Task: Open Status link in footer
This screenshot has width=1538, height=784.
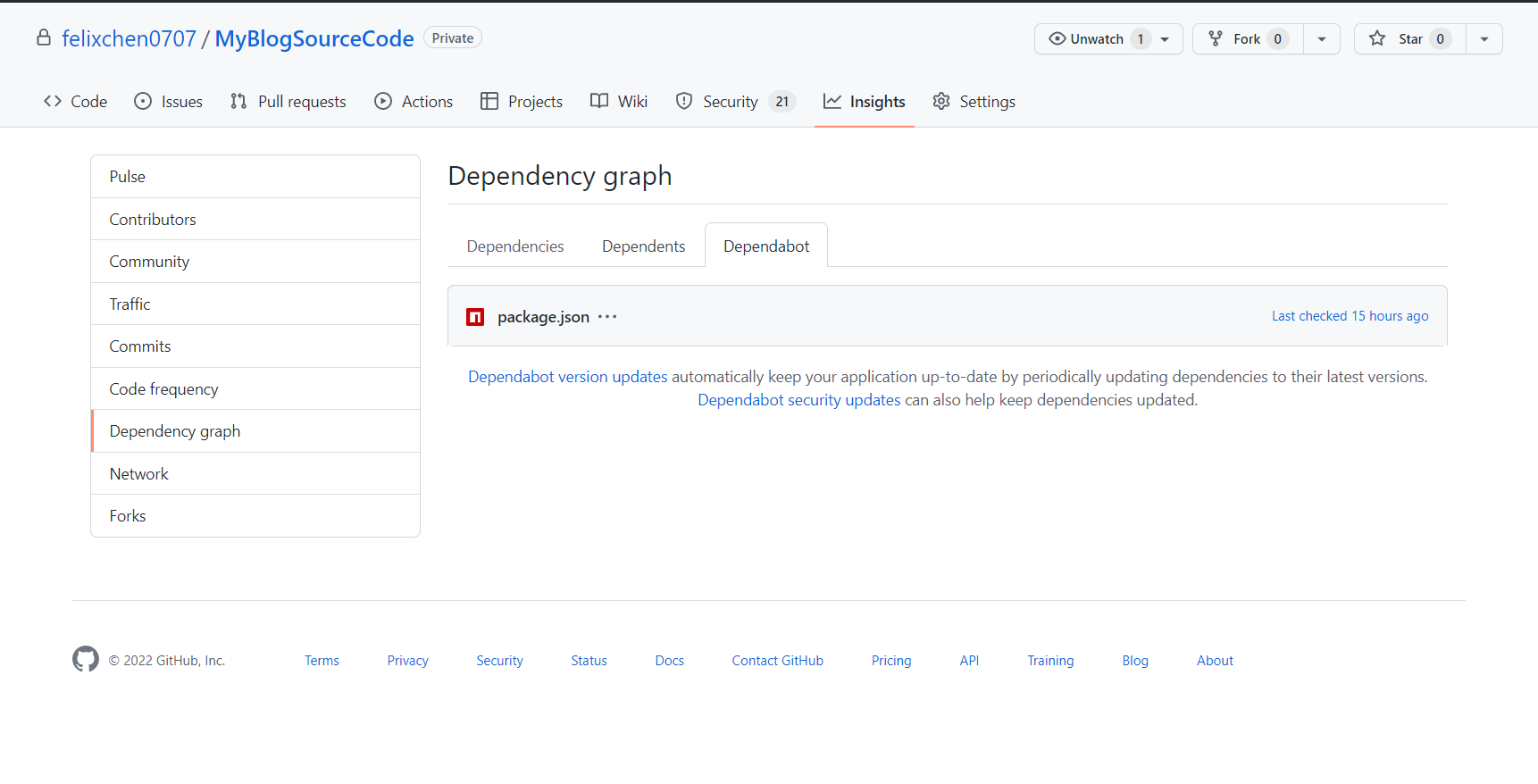Action: [589, 661]
